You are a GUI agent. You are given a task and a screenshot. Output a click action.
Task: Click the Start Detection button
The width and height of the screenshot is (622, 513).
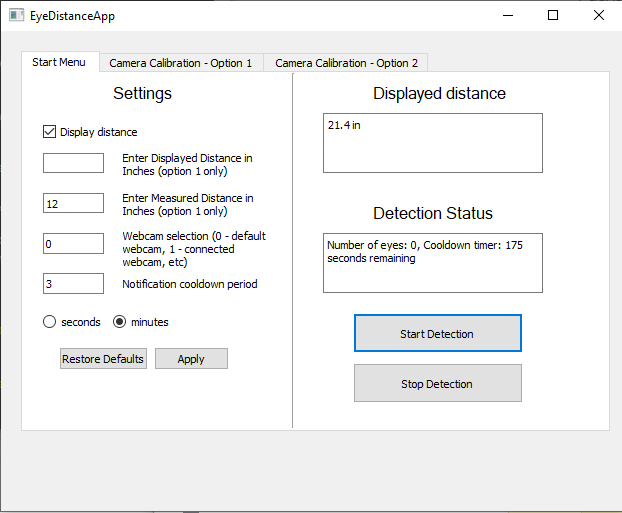[x=438, y=333]
